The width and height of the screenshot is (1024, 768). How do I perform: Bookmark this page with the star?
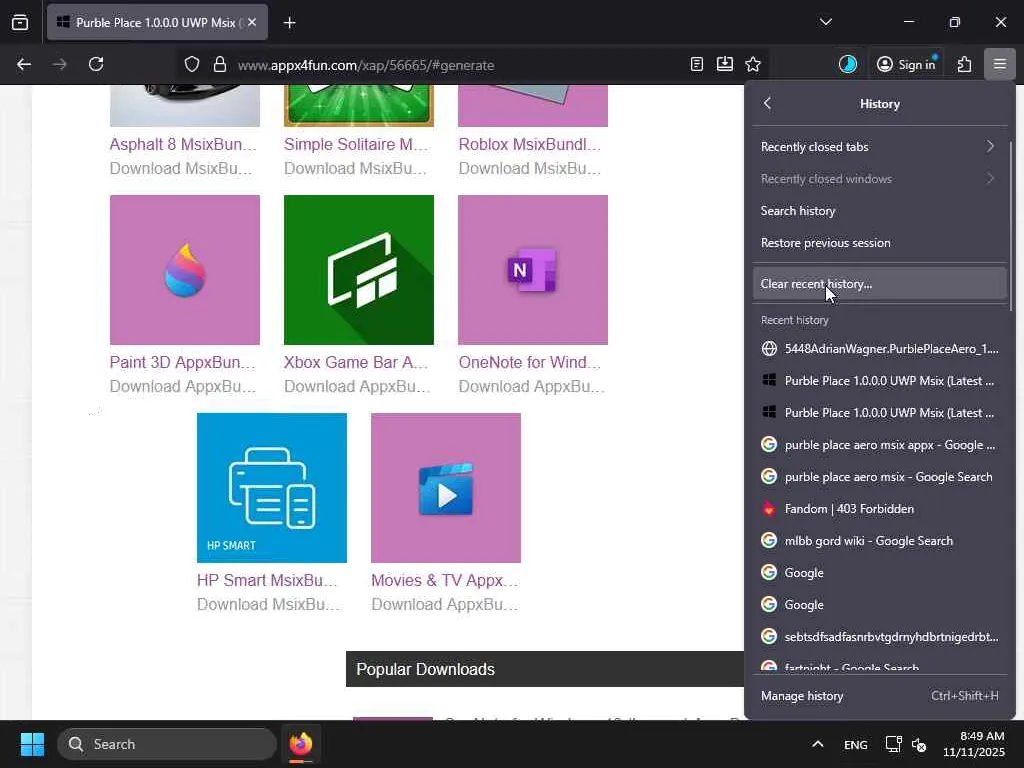pos(753,64)
